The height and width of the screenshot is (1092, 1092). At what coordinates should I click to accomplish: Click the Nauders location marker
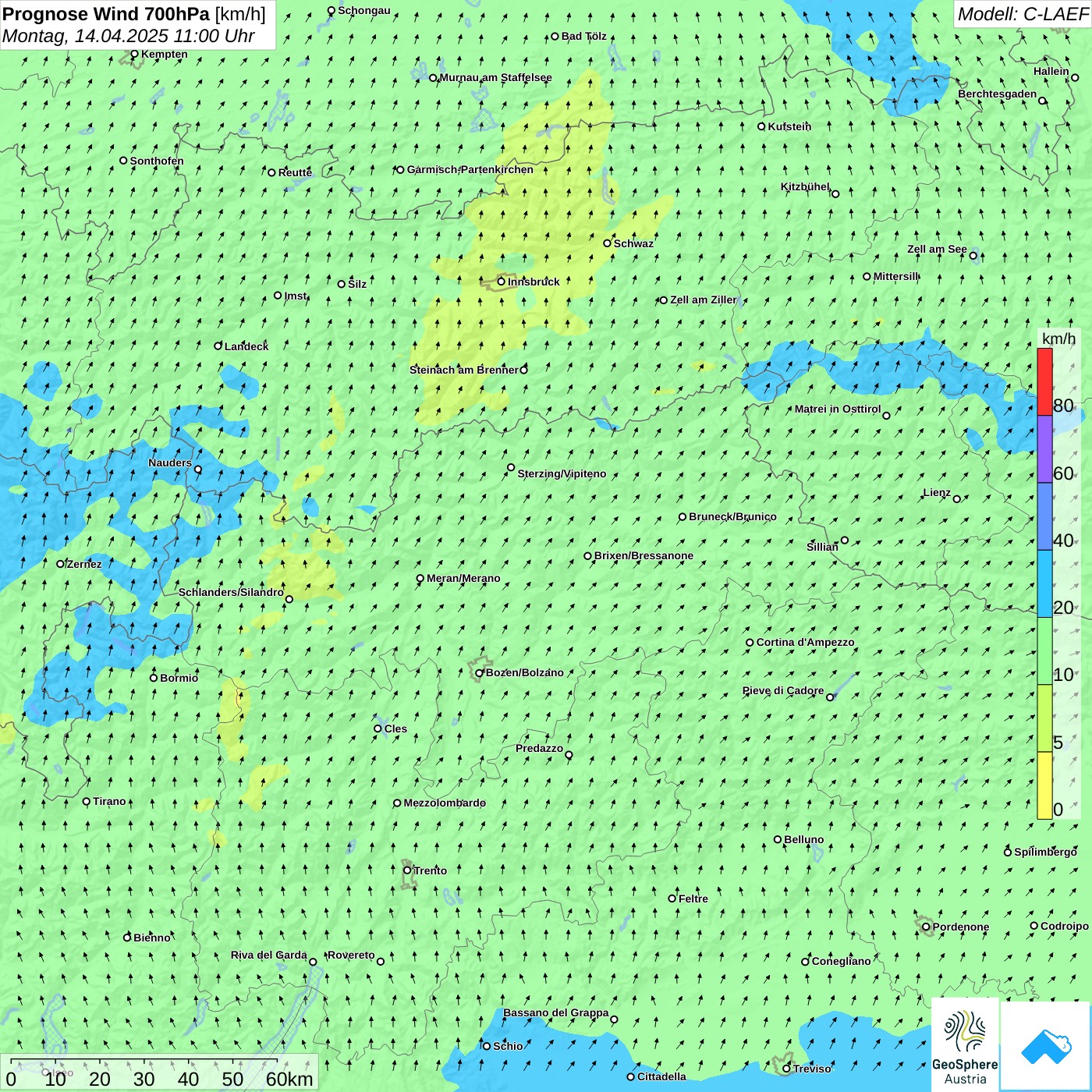pyautogui.click(x=198, y=470)
